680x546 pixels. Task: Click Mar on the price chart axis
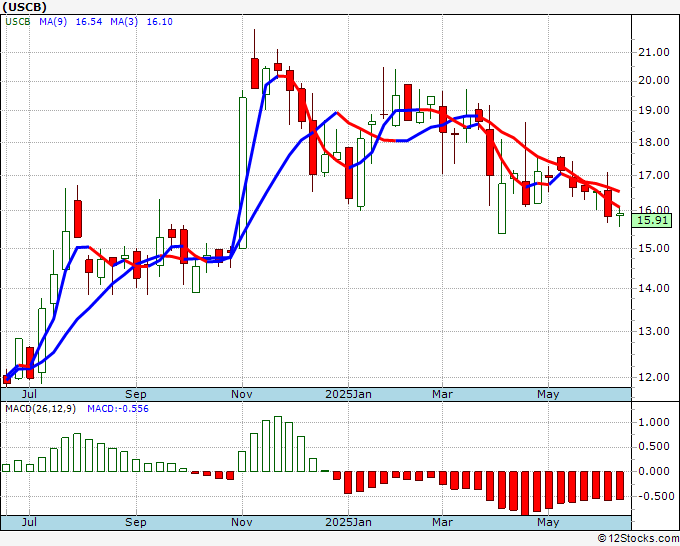tap(442, 394)
